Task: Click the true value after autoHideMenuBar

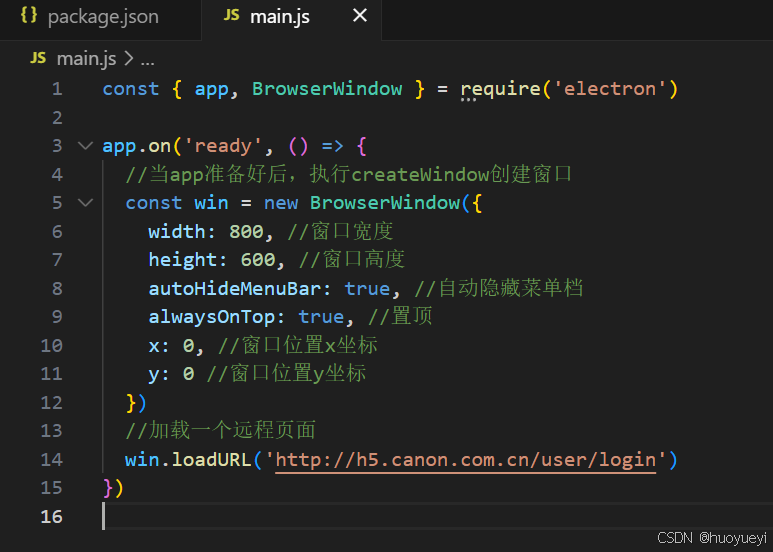Action: coord(367,289)
